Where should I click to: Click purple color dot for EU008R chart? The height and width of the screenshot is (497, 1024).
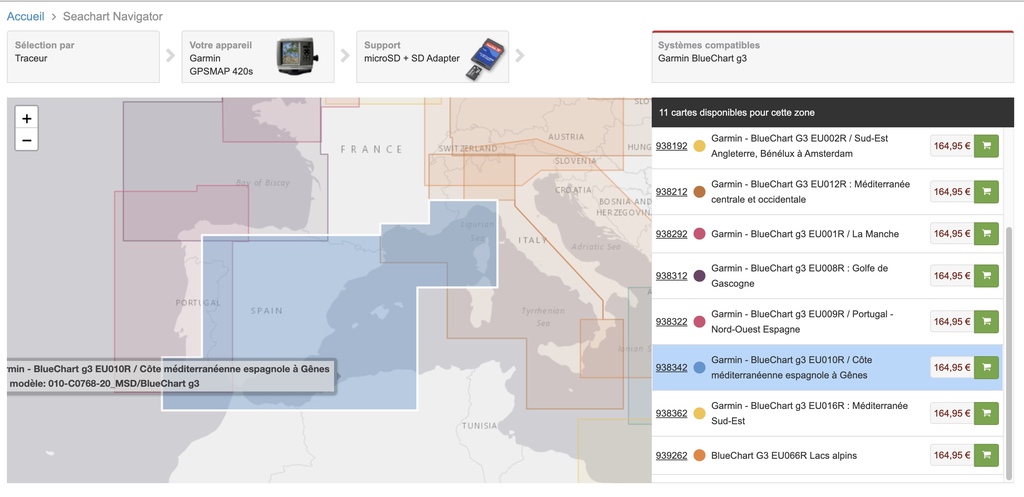(699, 276)
